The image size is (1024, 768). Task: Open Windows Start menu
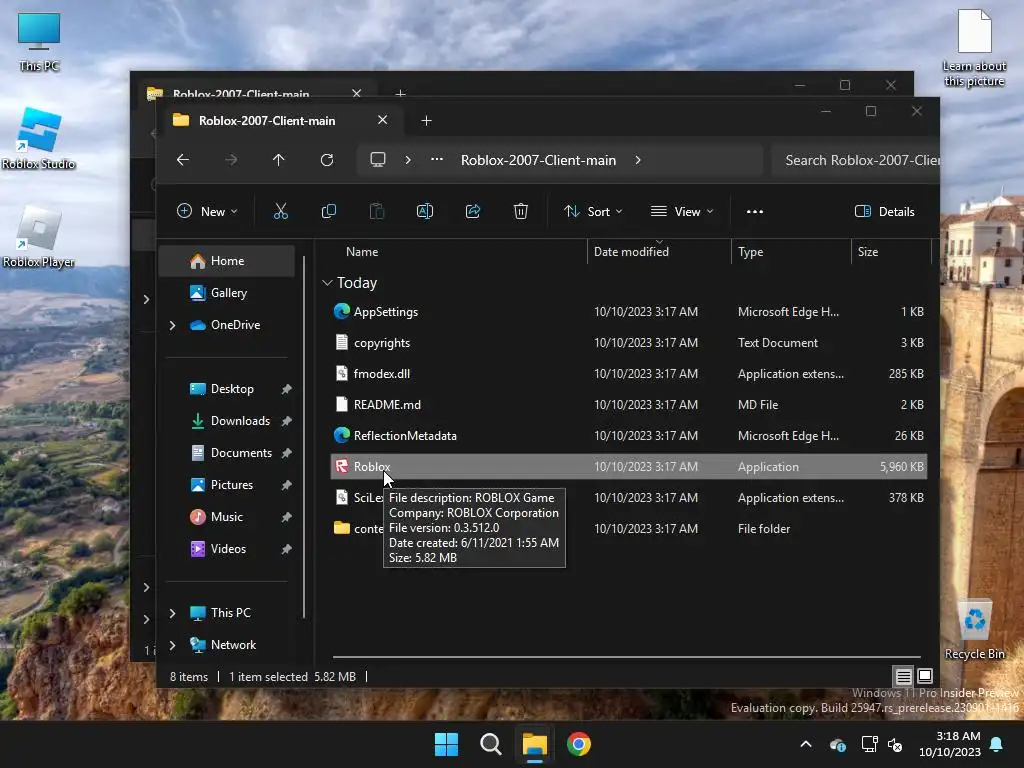tap(447, 744)
